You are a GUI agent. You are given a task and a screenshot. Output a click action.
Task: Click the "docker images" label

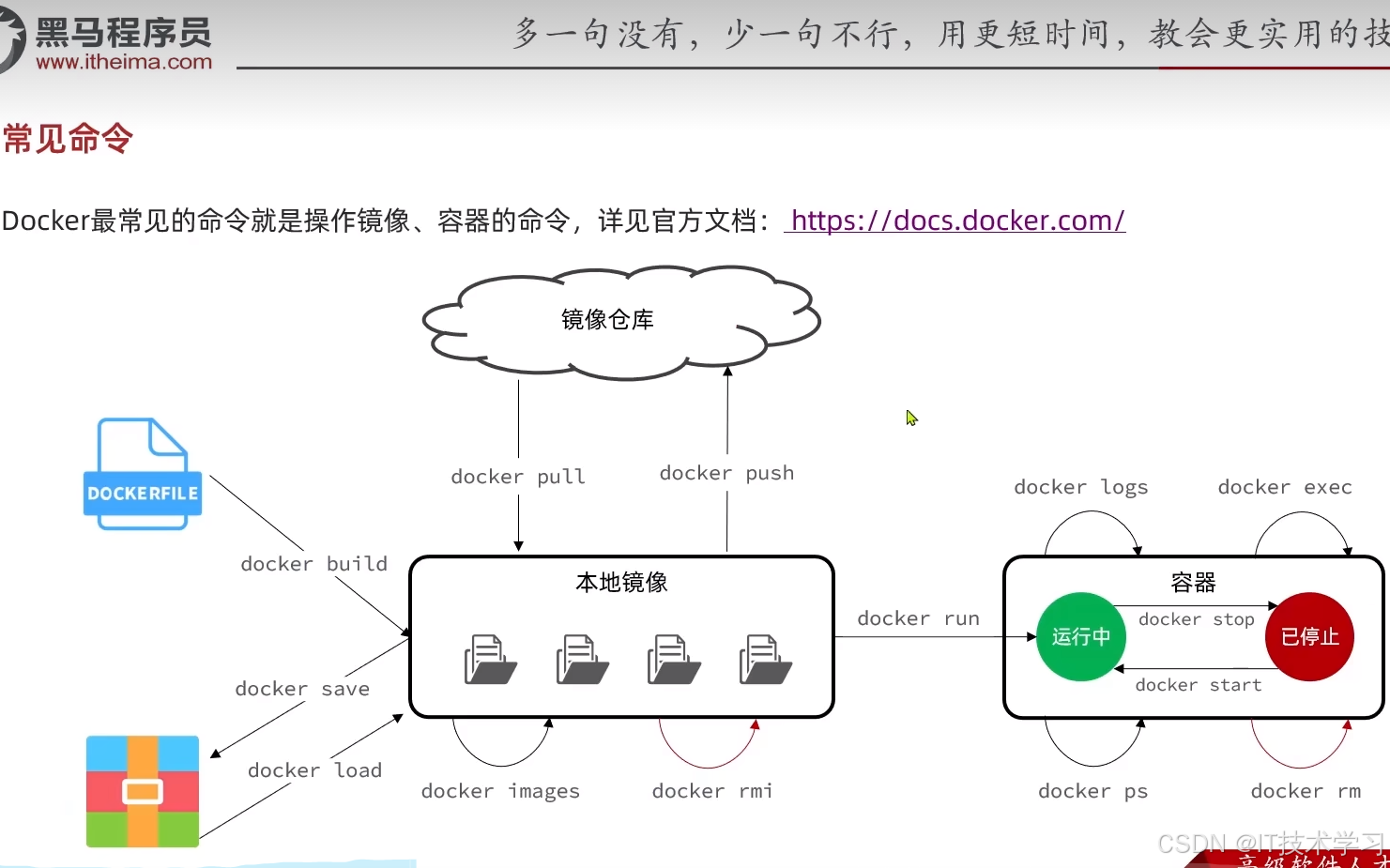point(500,791)
